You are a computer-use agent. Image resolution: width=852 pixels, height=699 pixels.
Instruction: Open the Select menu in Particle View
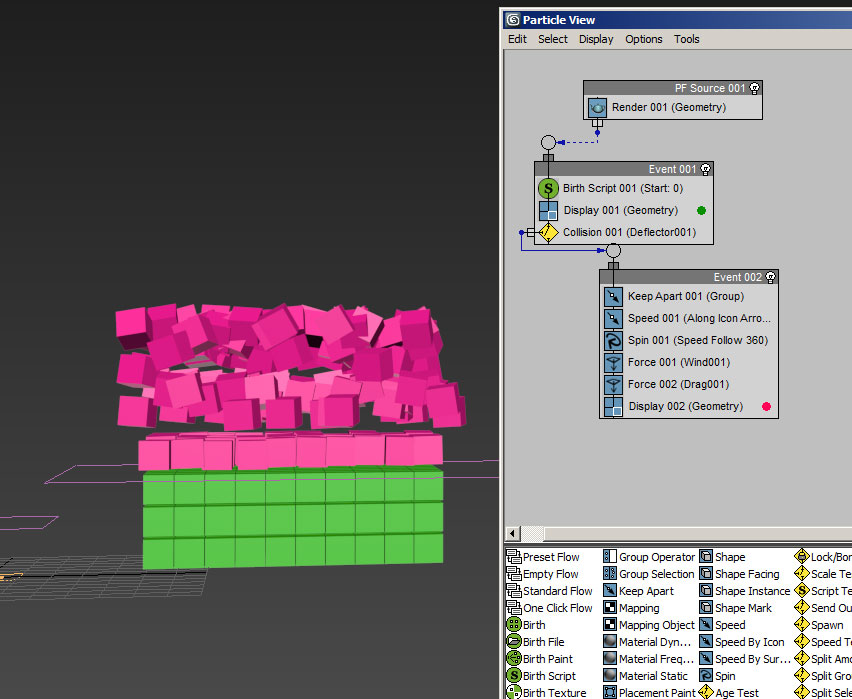point(552,39)
